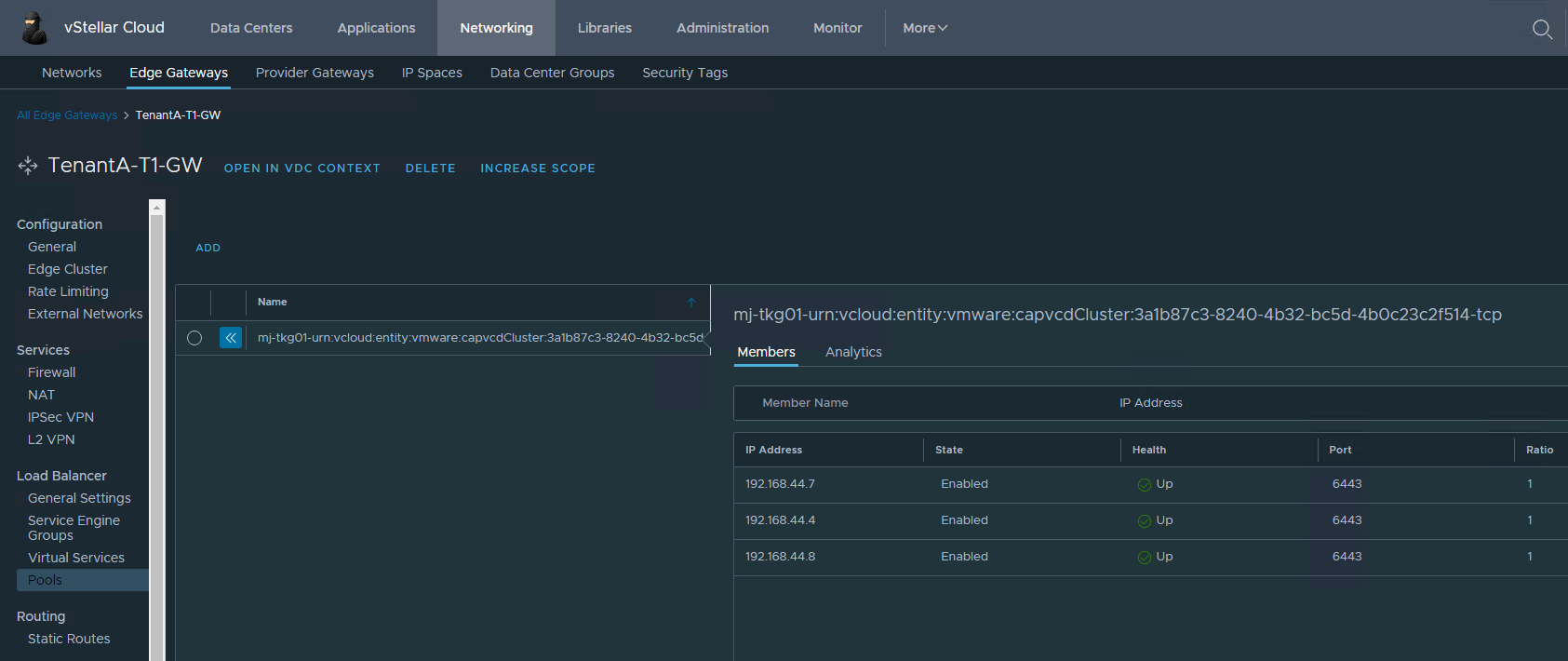Screen dimensions: 1568x661
Task: Click the Up health icon for 192.168.44.8
Action: 1144,558
